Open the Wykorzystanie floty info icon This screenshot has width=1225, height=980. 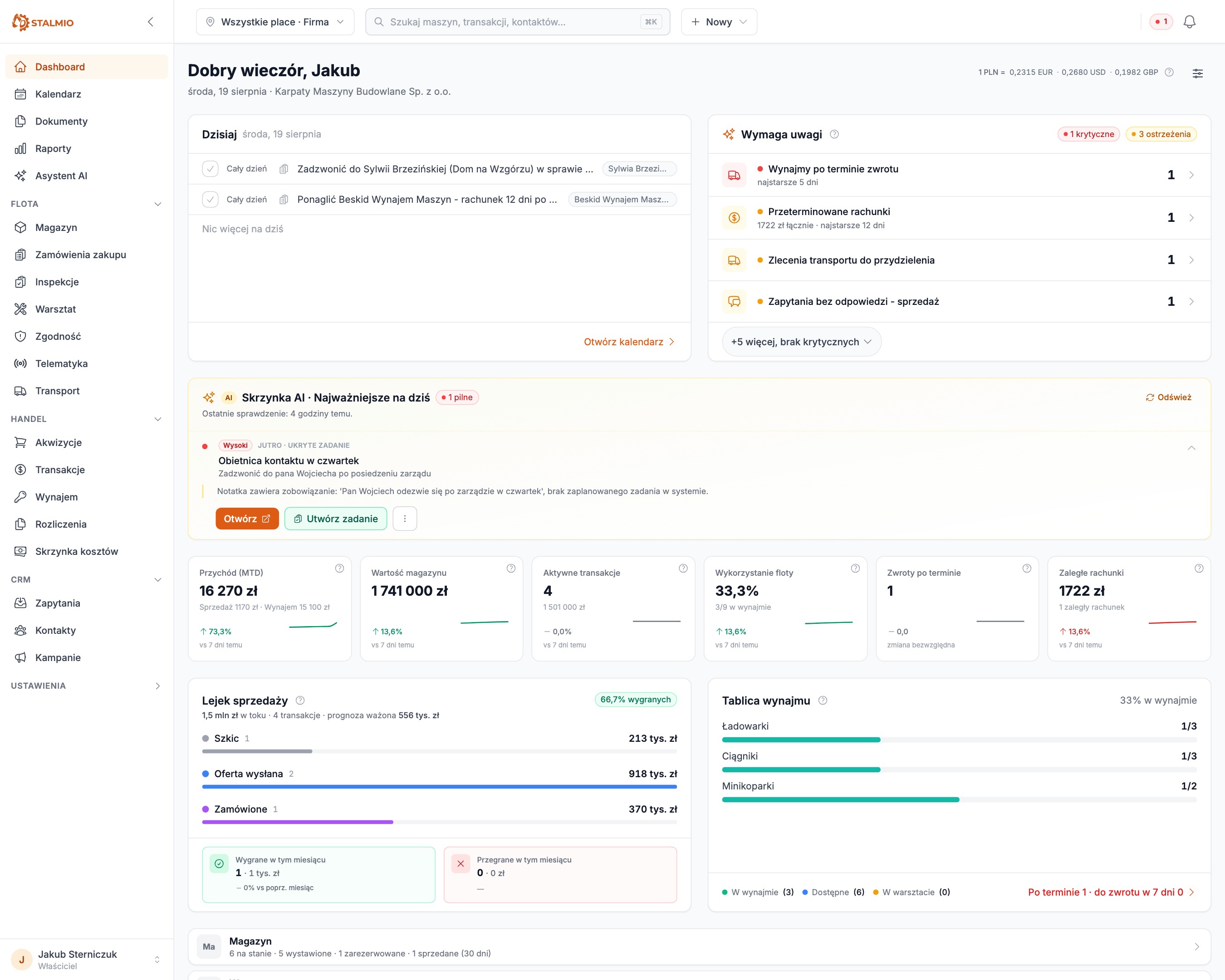point(855,568)
